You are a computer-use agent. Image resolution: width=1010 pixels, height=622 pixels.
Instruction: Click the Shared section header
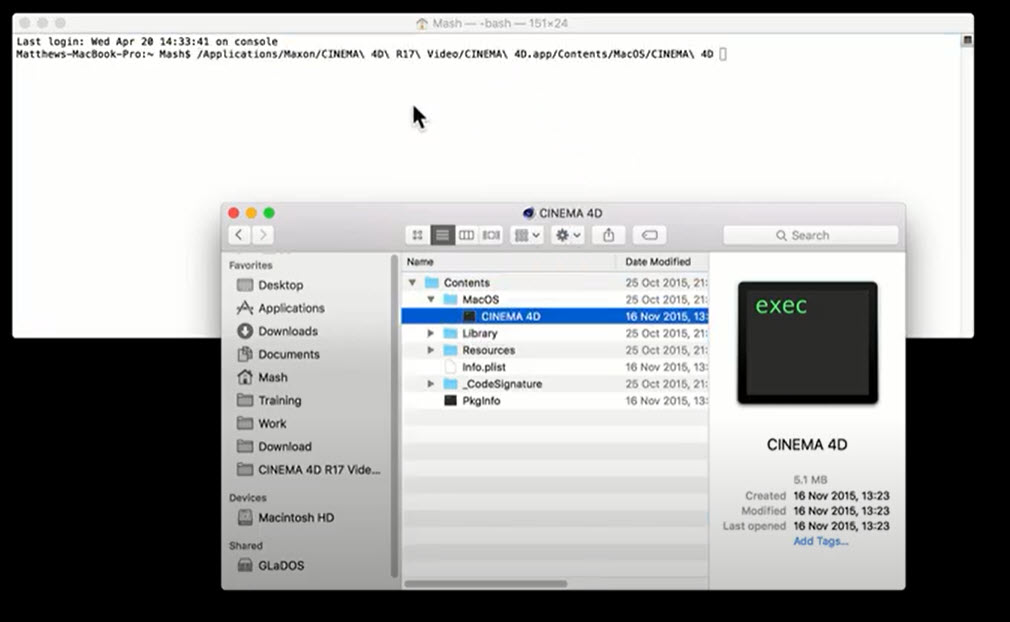245,545
